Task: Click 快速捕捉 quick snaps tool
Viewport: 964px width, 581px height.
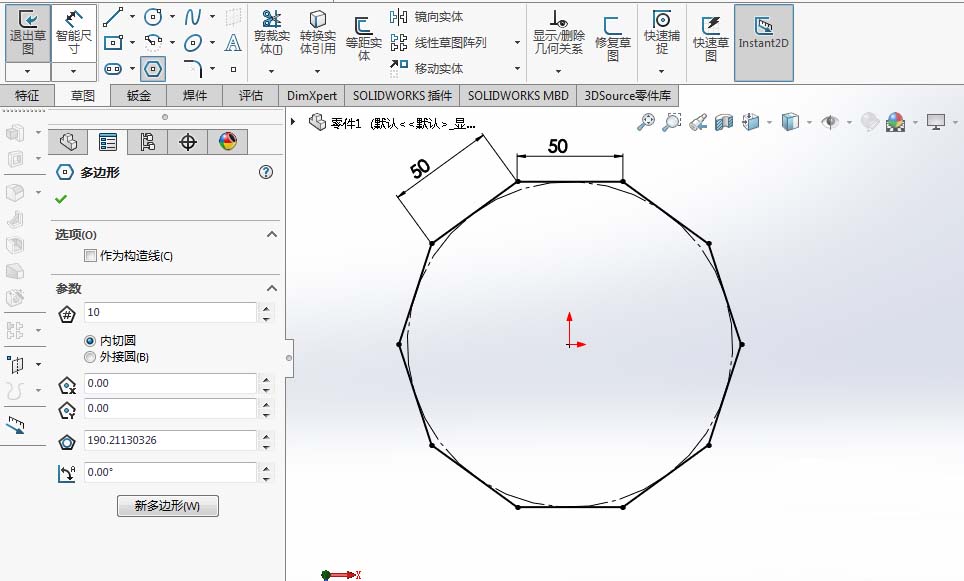Action: coord(662,32)
